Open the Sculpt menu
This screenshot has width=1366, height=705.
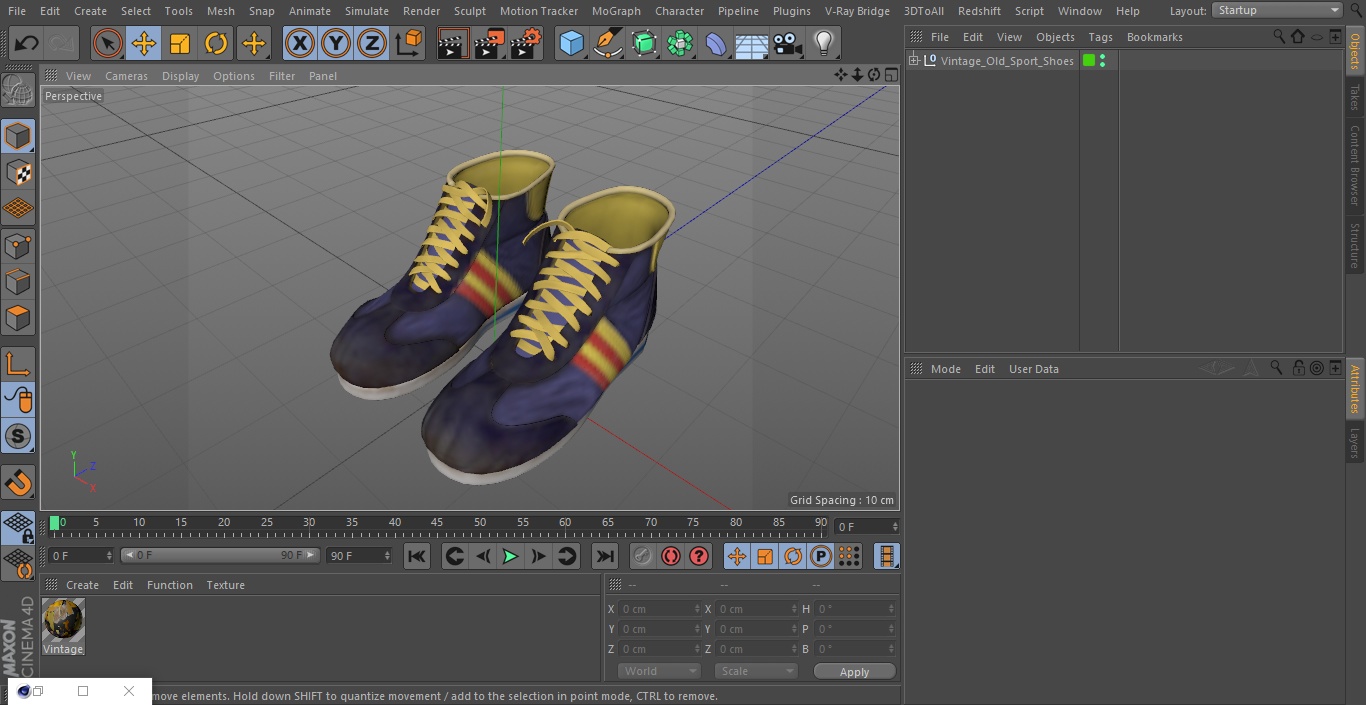coord(469,11)
